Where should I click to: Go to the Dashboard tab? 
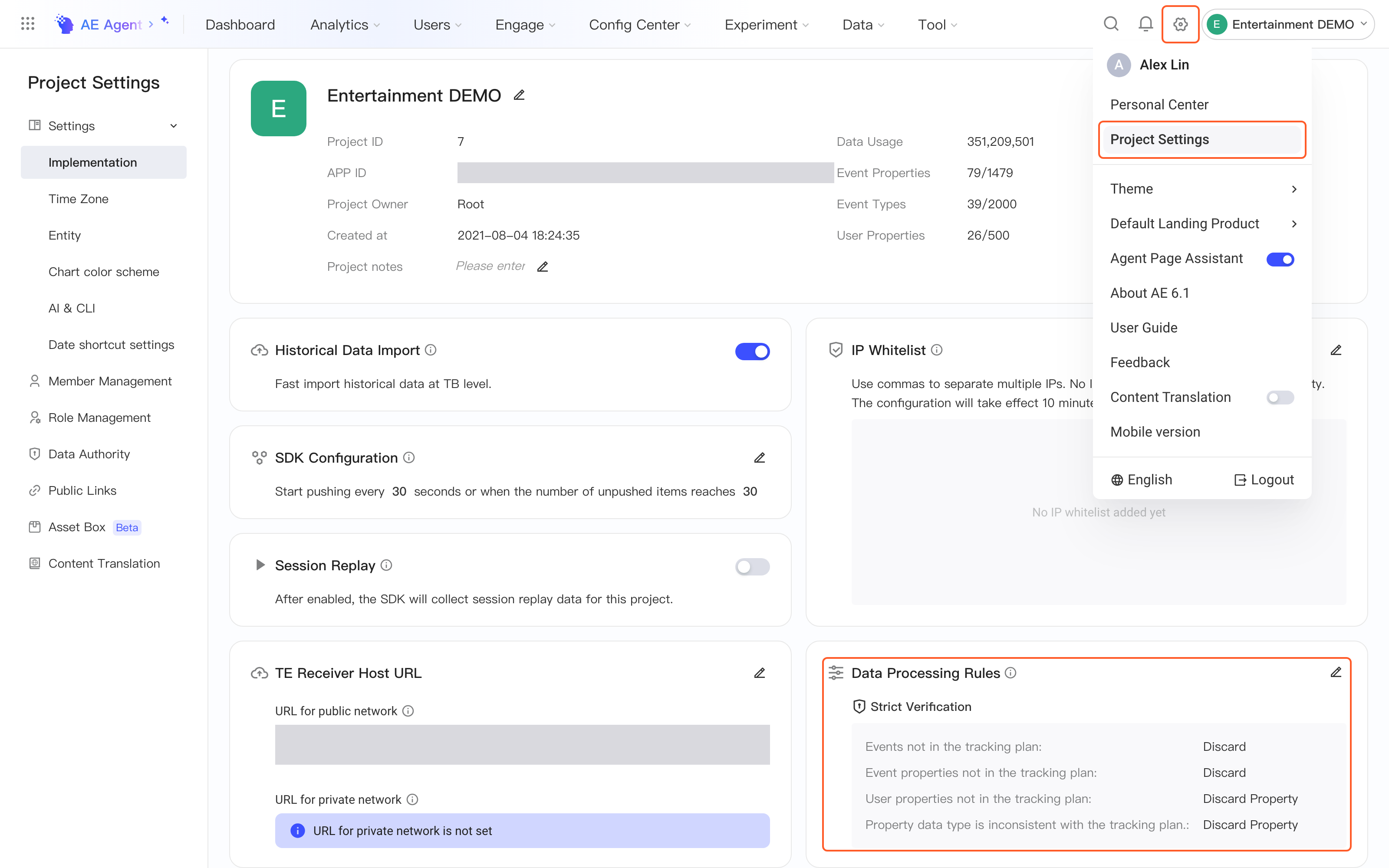(240, 25)
